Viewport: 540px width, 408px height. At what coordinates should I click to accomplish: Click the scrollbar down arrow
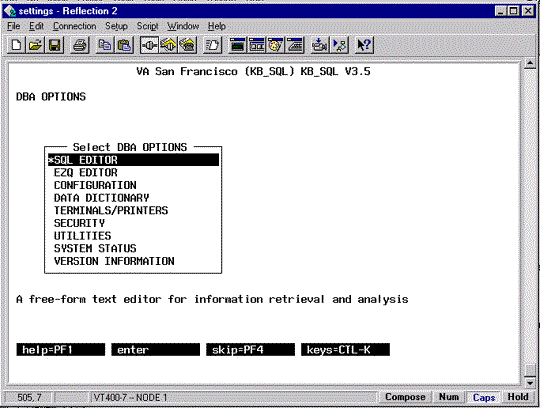[530, 383]
